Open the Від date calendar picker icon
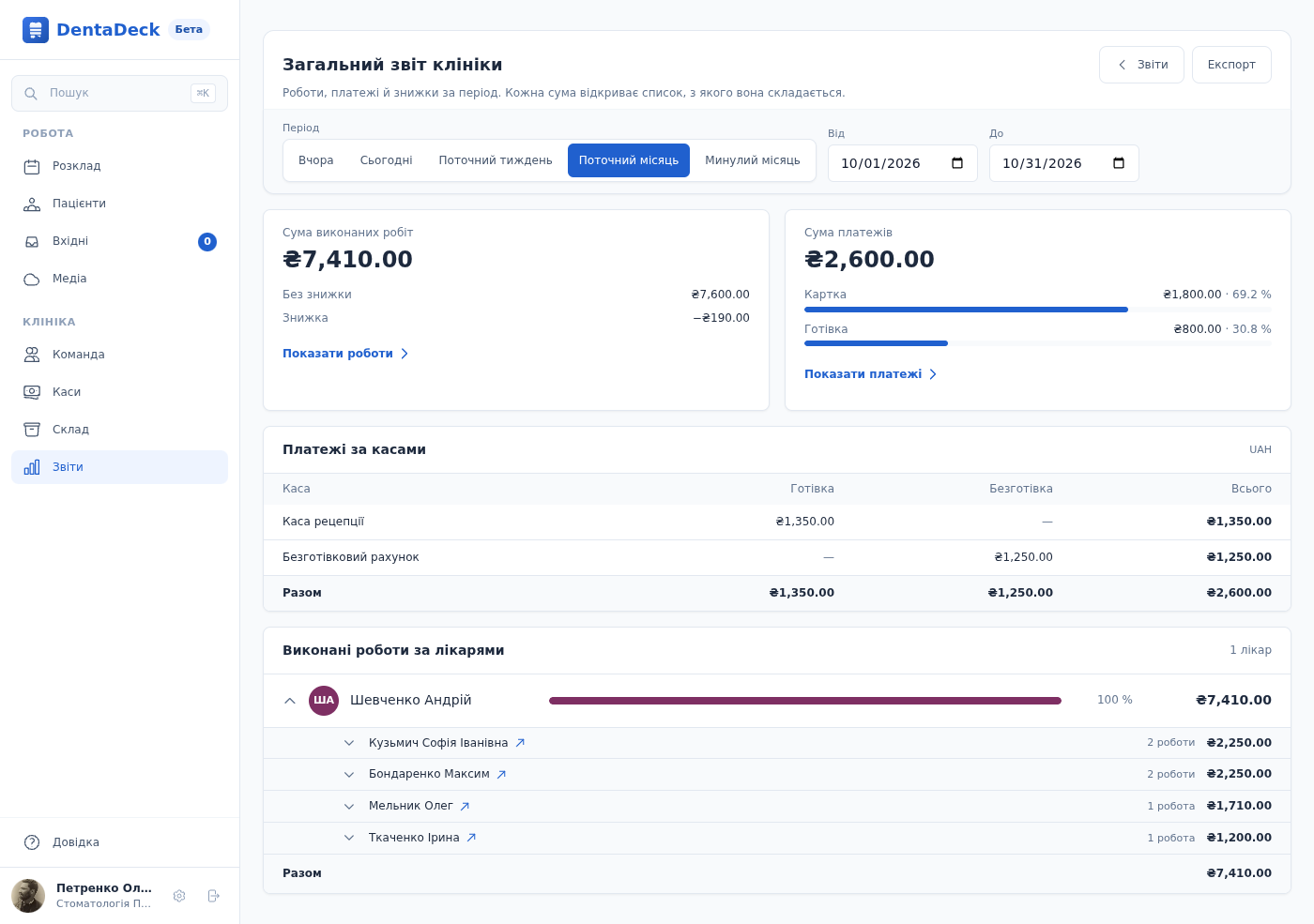 [957, 163]
